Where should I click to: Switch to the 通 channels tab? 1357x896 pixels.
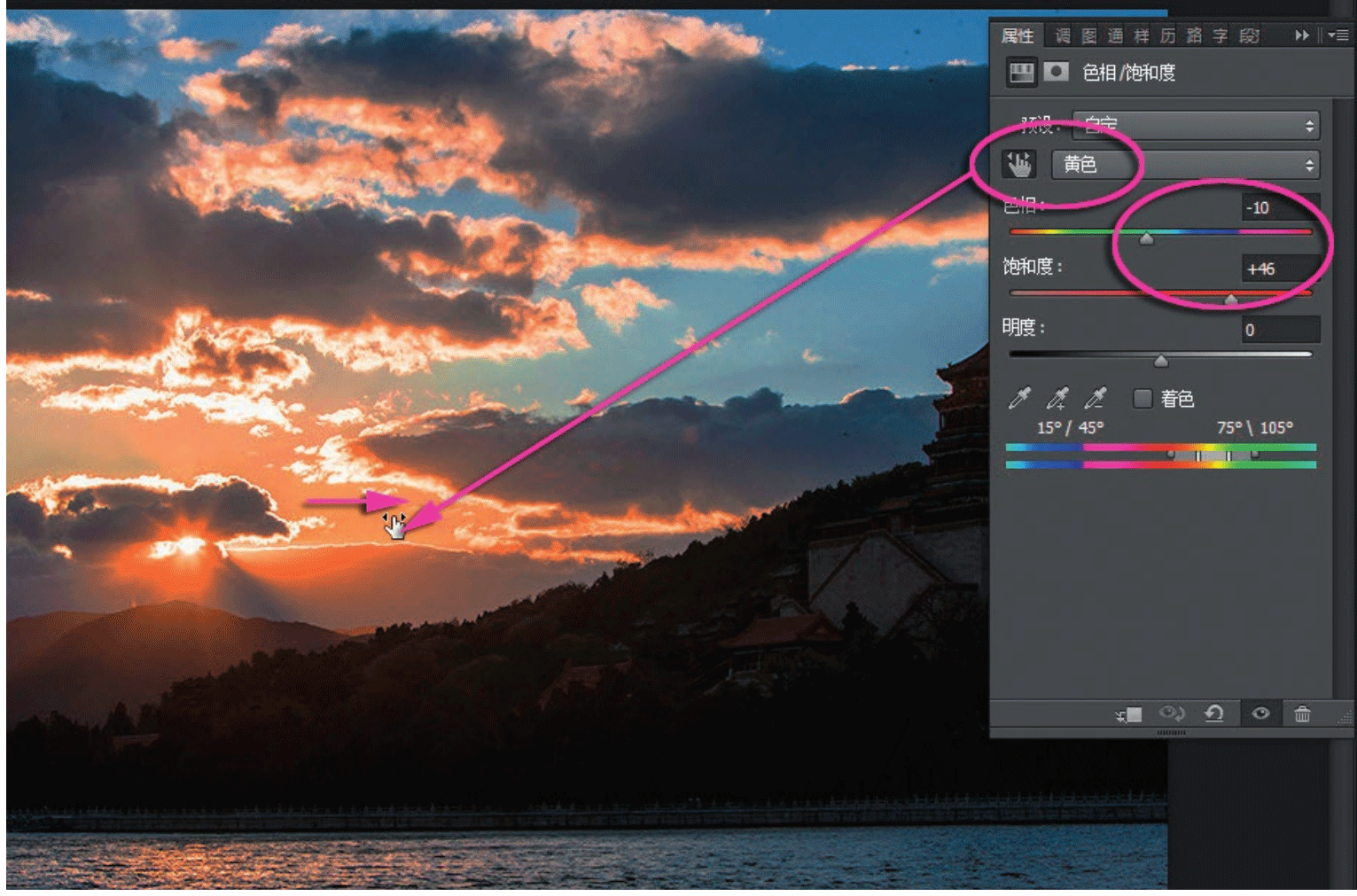click(x=1116, y=35)
